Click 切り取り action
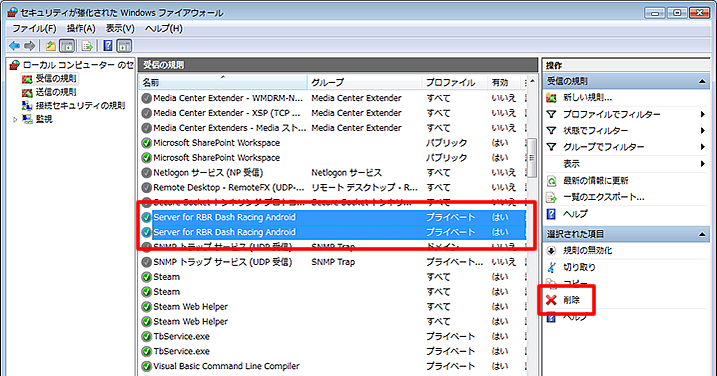Viewport: 717px width, 376px height. 579,267
